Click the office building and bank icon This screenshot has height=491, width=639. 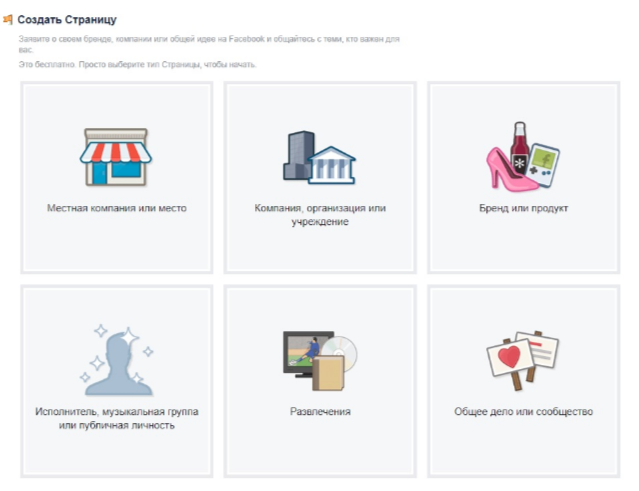(320, 157)
